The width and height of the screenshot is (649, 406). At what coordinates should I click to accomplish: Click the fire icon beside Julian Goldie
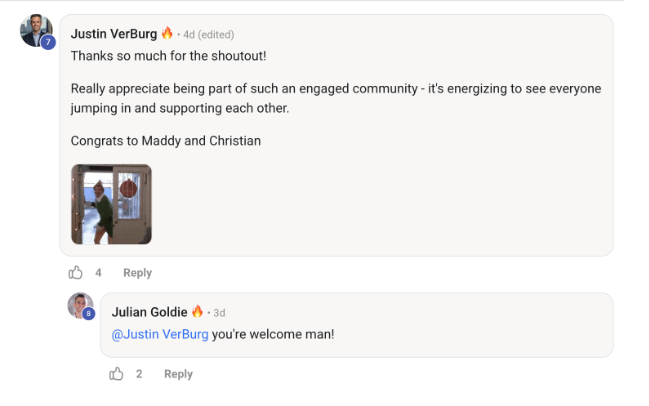(x=198, y=312)
